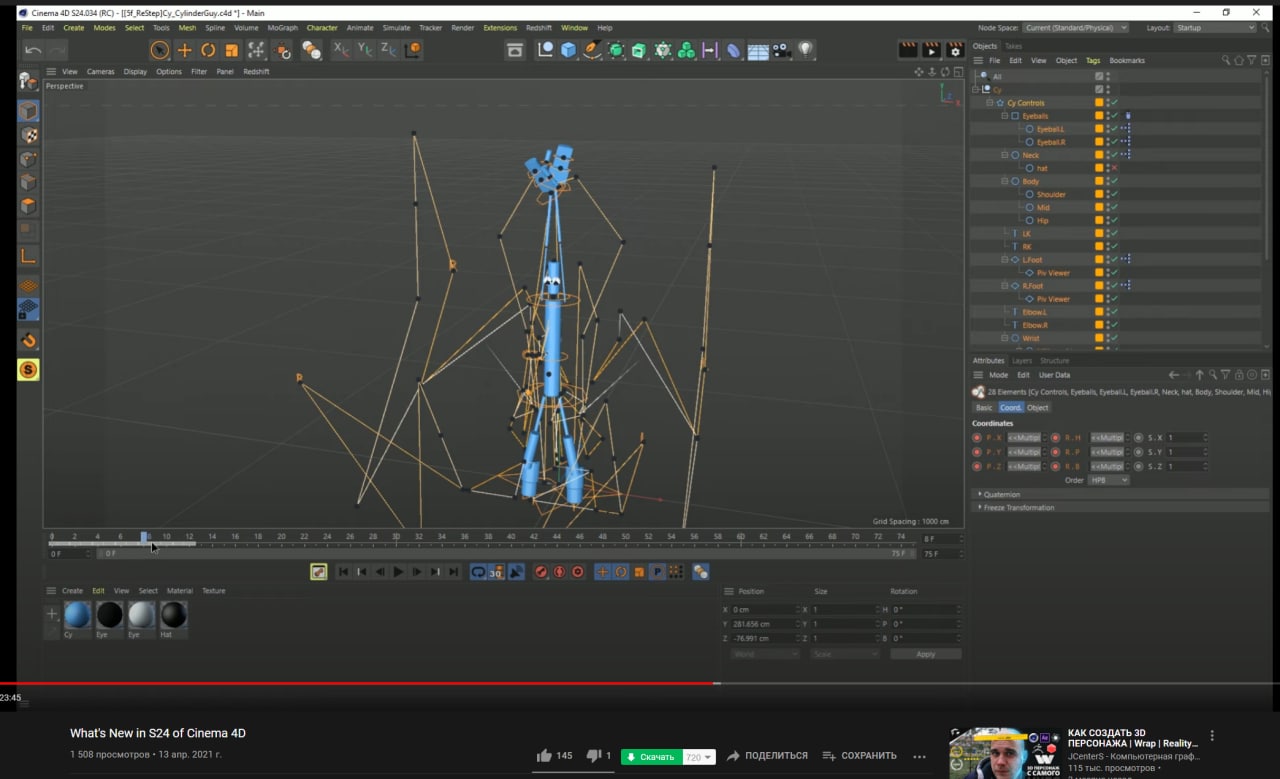The image size is (1280, 779).
Task: Go to start of animation button
Action: 343,572
